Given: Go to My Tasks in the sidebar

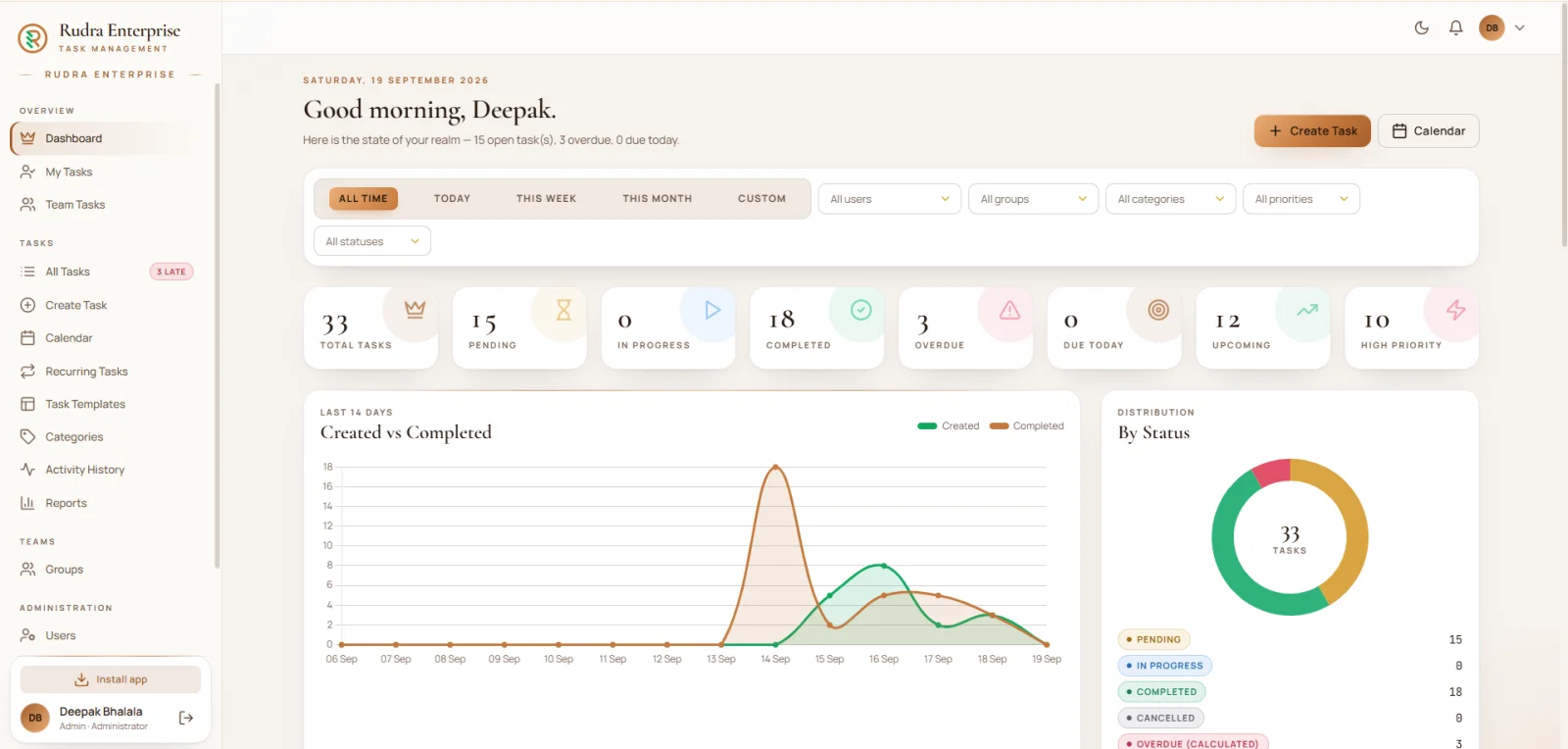Looking at the screenshot, I should pos(111,172).
